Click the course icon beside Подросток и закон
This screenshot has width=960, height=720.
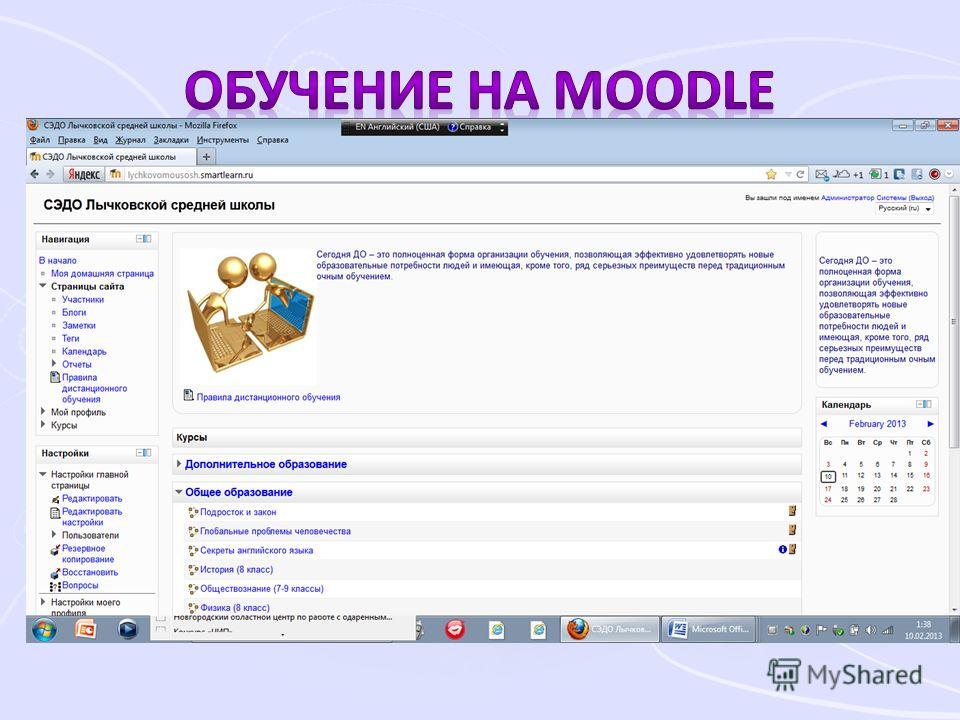[x=193, y=512]
